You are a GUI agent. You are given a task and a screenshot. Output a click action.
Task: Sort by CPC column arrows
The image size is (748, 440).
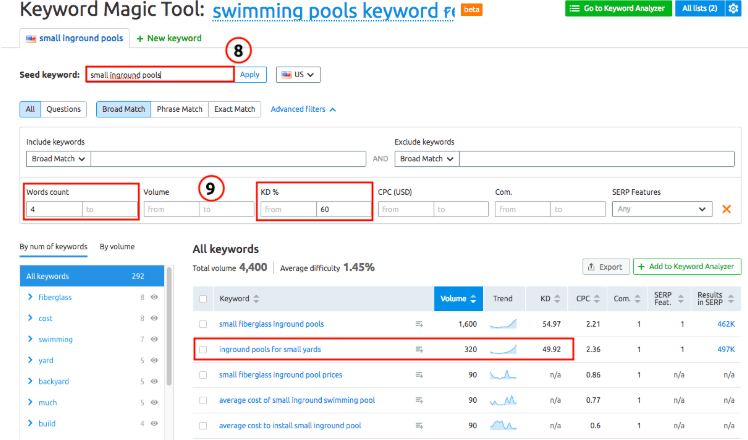[597, 299]
